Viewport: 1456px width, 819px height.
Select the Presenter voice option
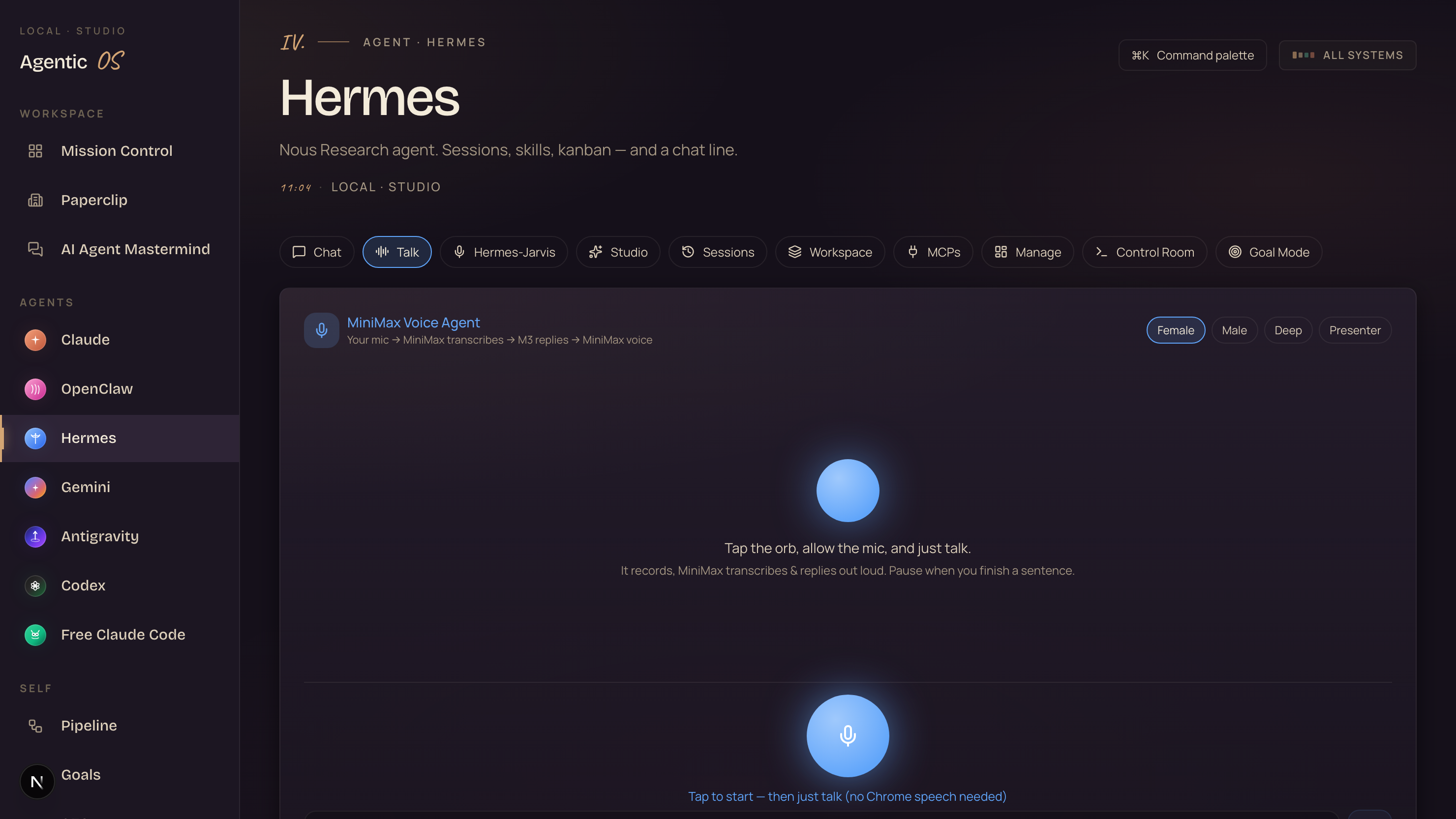(1355, 330)
